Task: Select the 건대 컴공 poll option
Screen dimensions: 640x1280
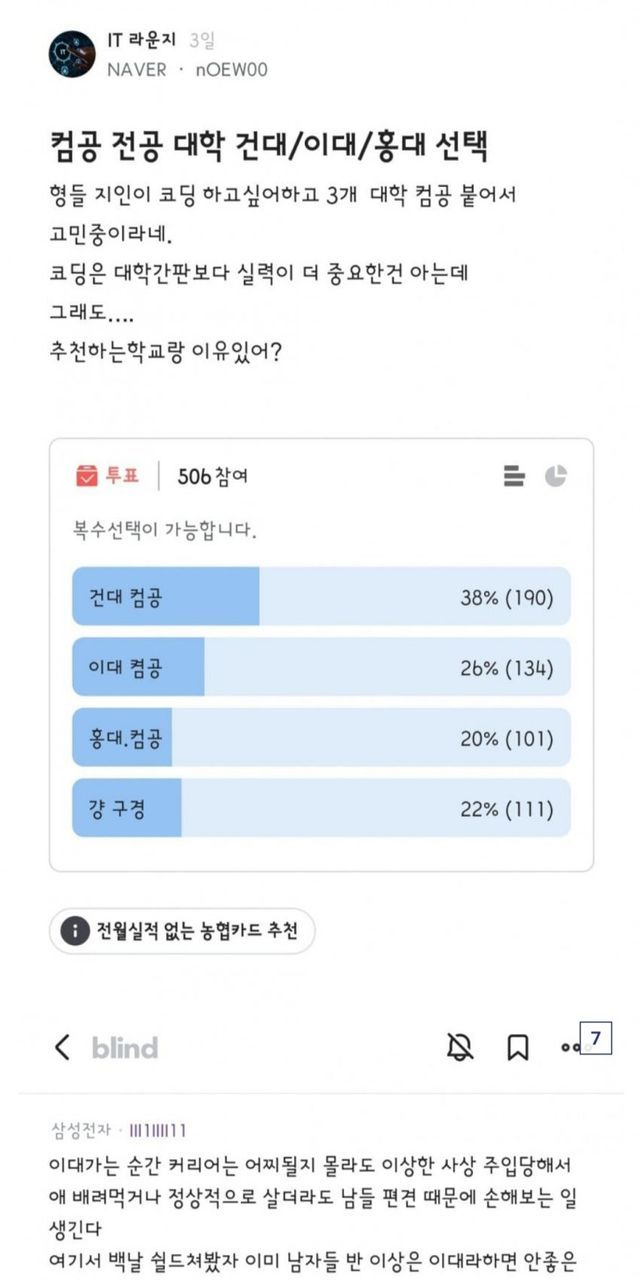Action: tap(321, 597)
